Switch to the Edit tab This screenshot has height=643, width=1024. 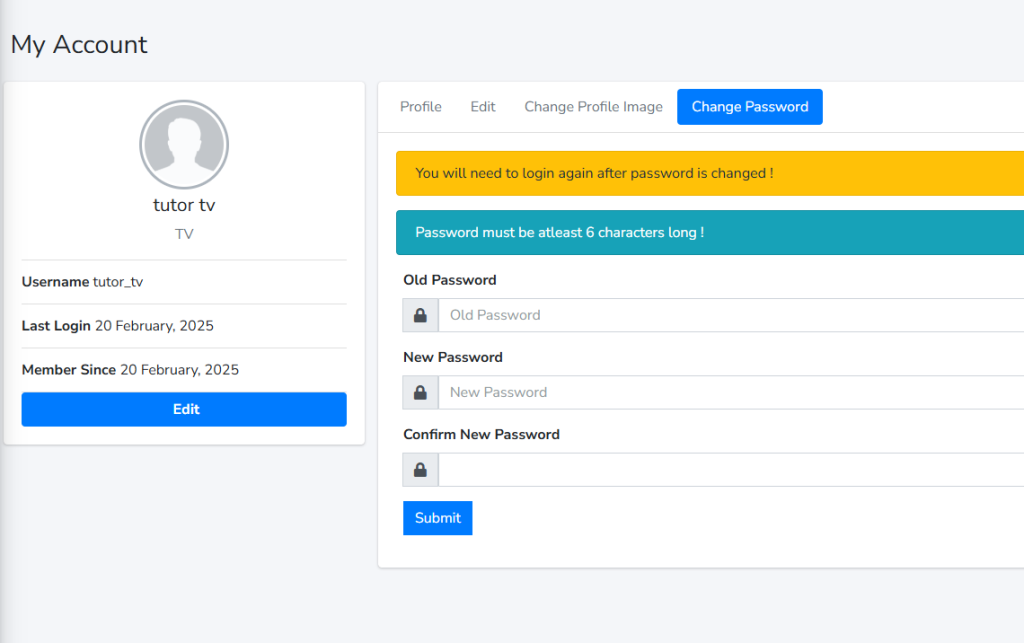click(483, 107)
